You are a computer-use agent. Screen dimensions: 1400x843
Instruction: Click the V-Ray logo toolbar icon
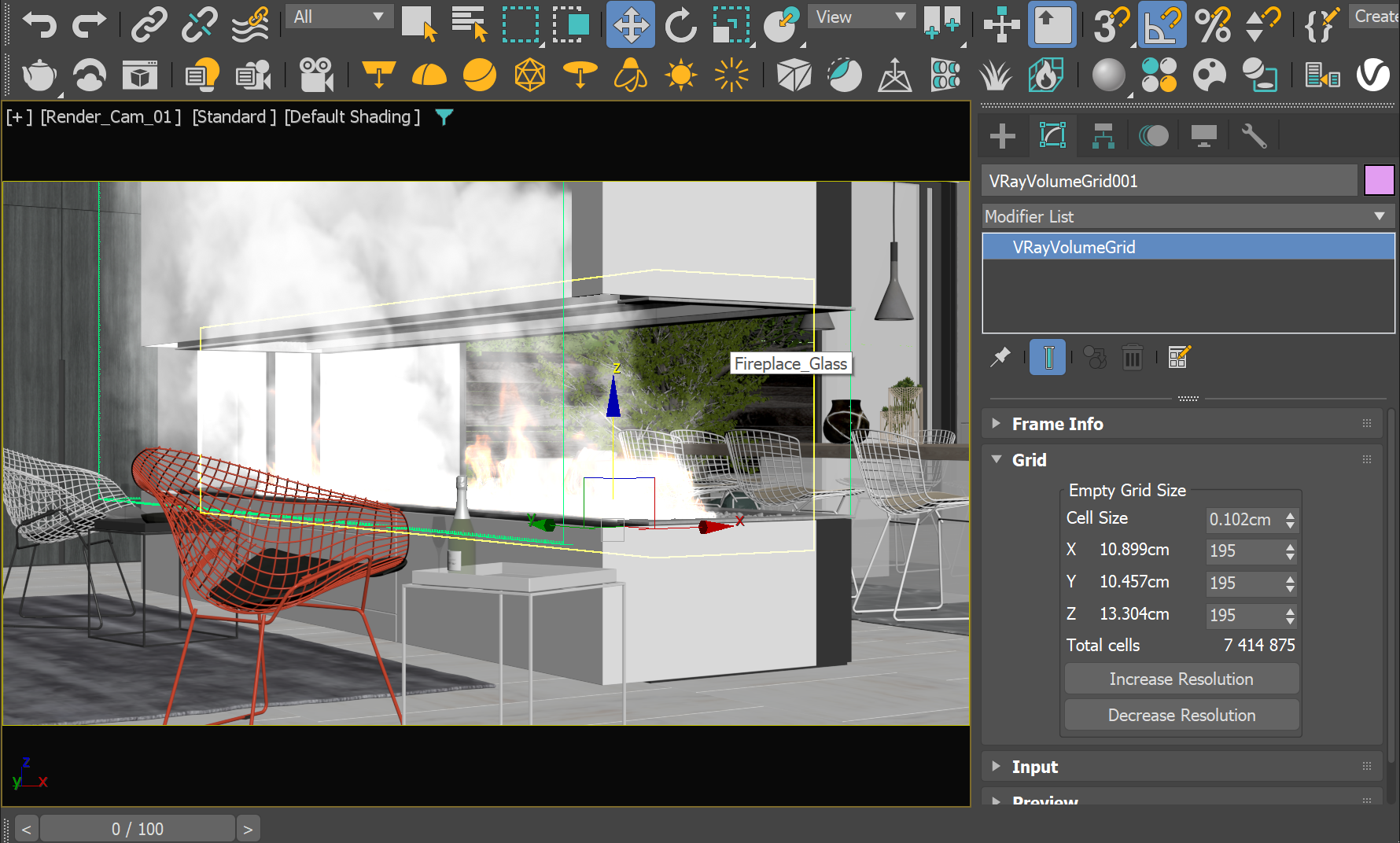point(1373,75)
